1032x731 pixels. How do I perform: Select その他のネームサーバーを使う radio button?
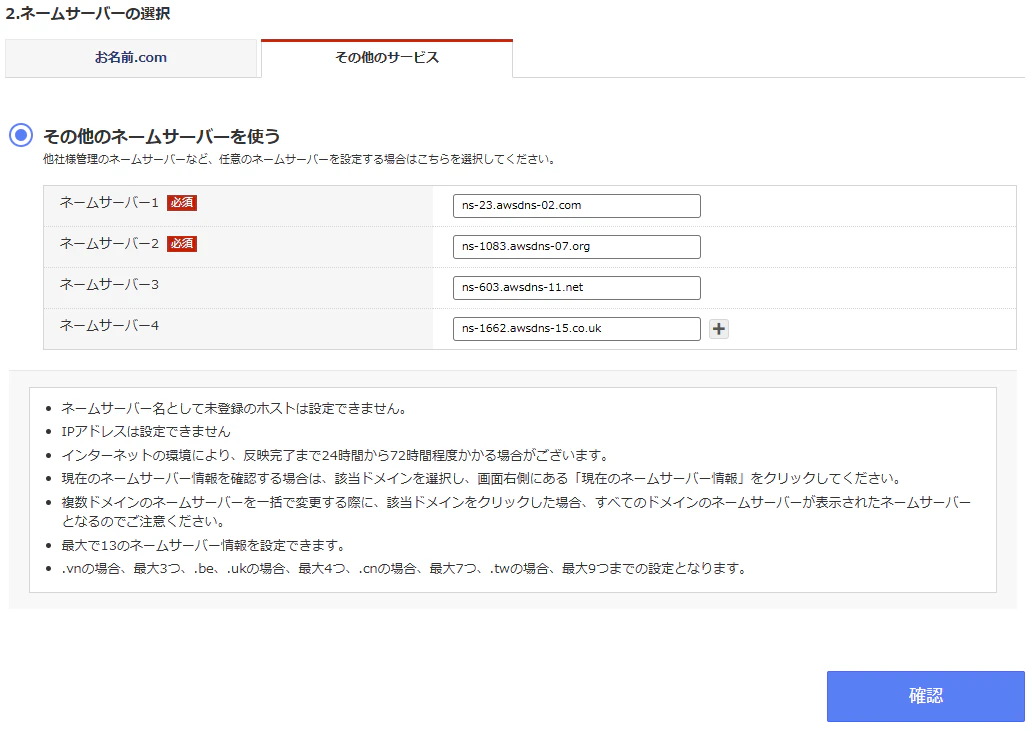click(x=21, y=136)
